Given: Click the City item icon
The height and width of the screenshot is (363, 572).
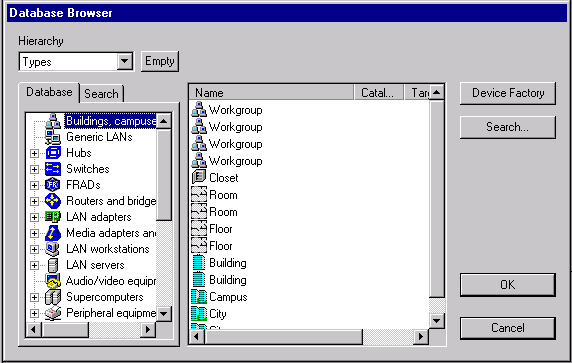Looking at the screenshot, I should click(x=199, y=314).
